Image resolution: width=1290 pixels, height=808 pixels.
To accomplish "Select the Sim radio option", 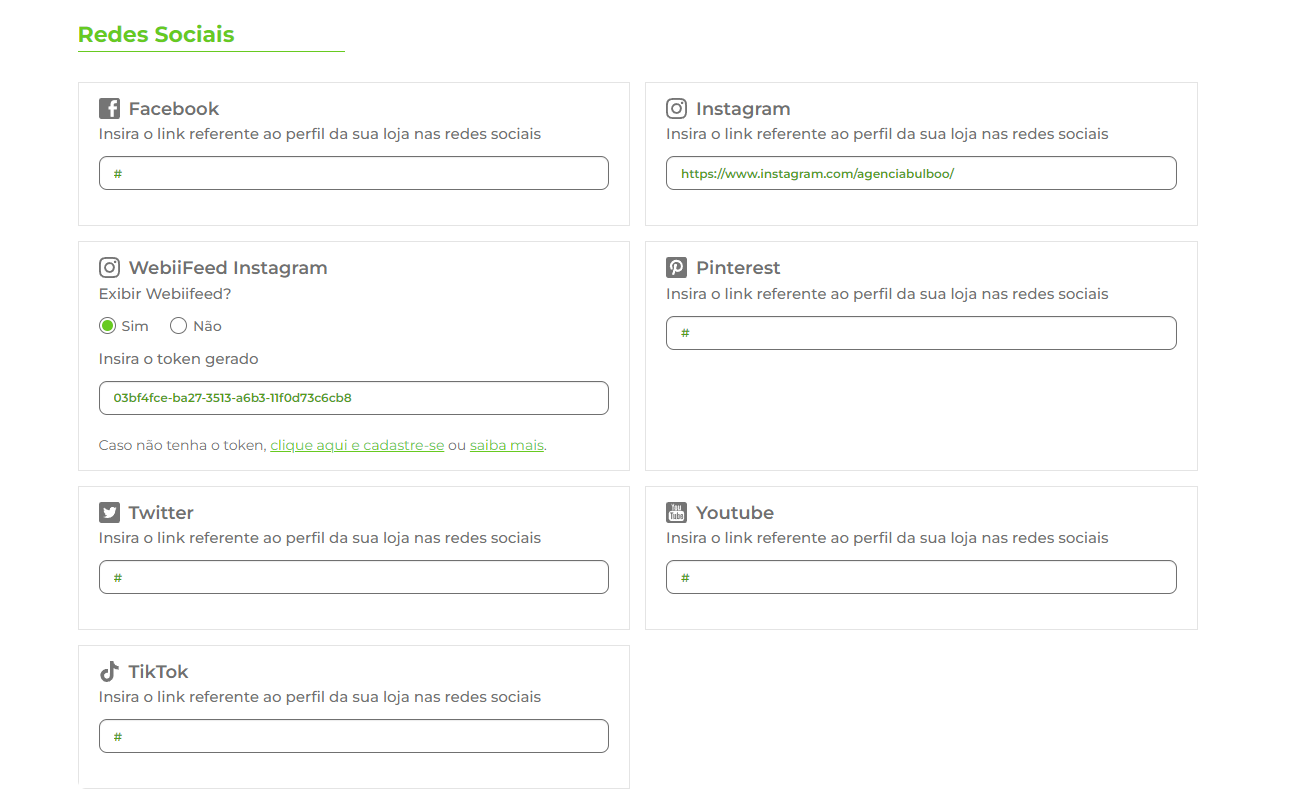I will pyautogui.click(x=108, y=326).
